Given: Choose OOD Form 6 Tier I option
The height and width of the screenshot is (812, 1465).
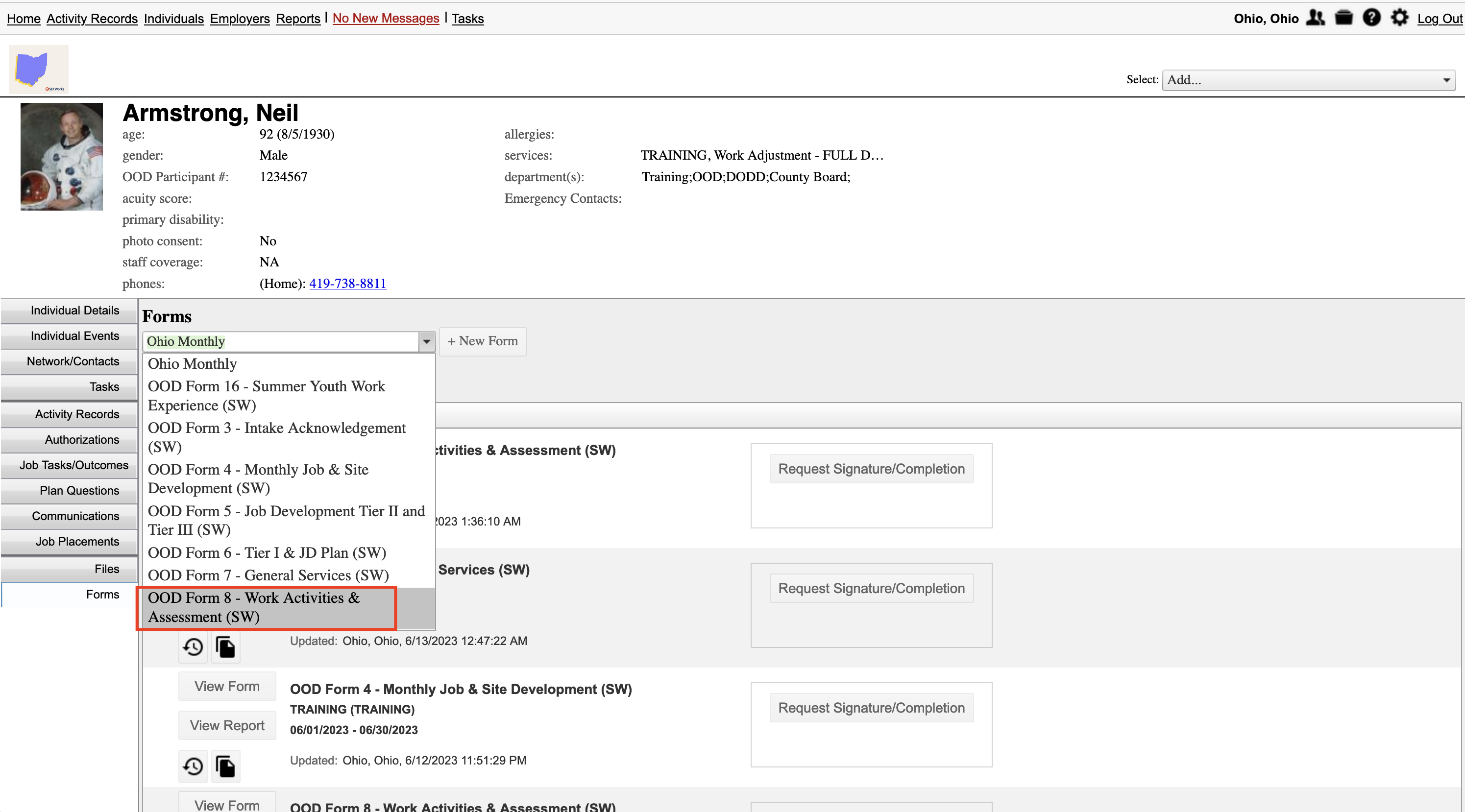Looking at the screenshot, I should click(x=289, y=553).
